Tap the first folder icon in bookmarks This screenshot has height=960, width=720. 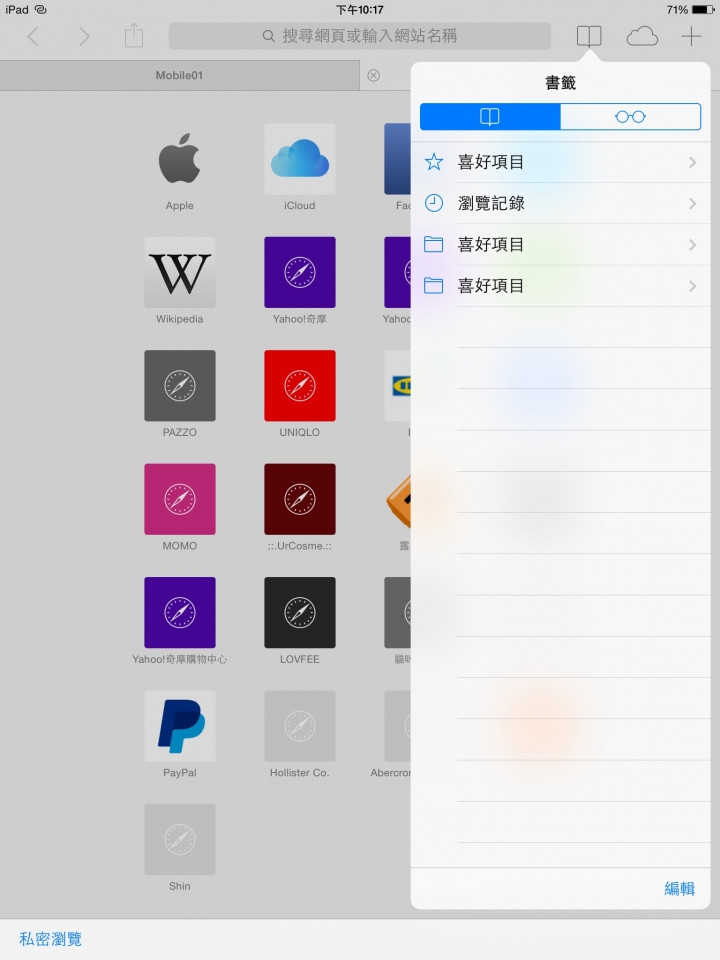coord(433,245)
